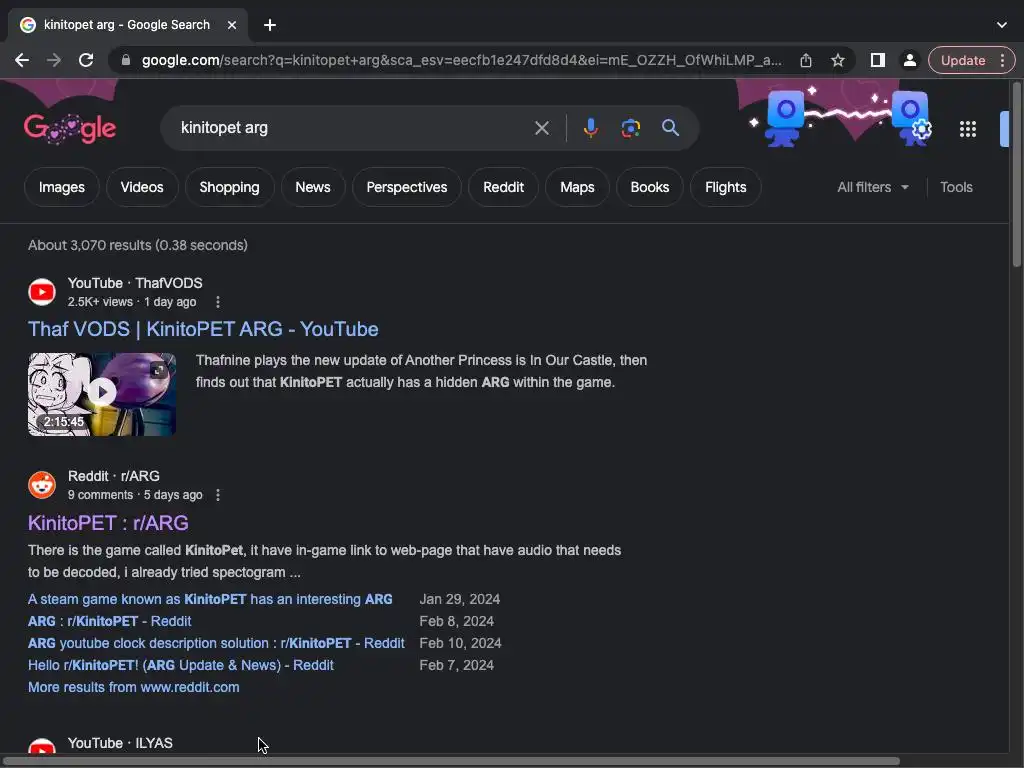Open more options for ThafVODS result
1024x768 pixels.
click(218, 302)
